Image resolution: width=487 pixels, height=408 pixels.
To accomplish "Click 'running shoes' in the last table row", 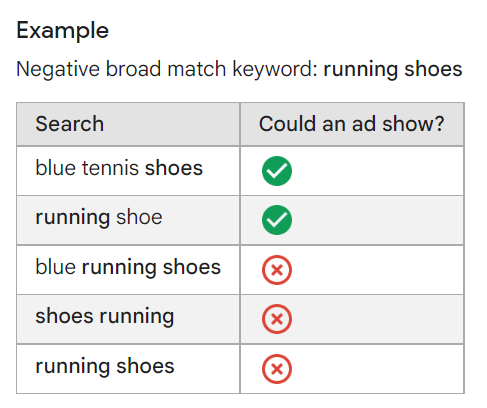I will (105, 366).
